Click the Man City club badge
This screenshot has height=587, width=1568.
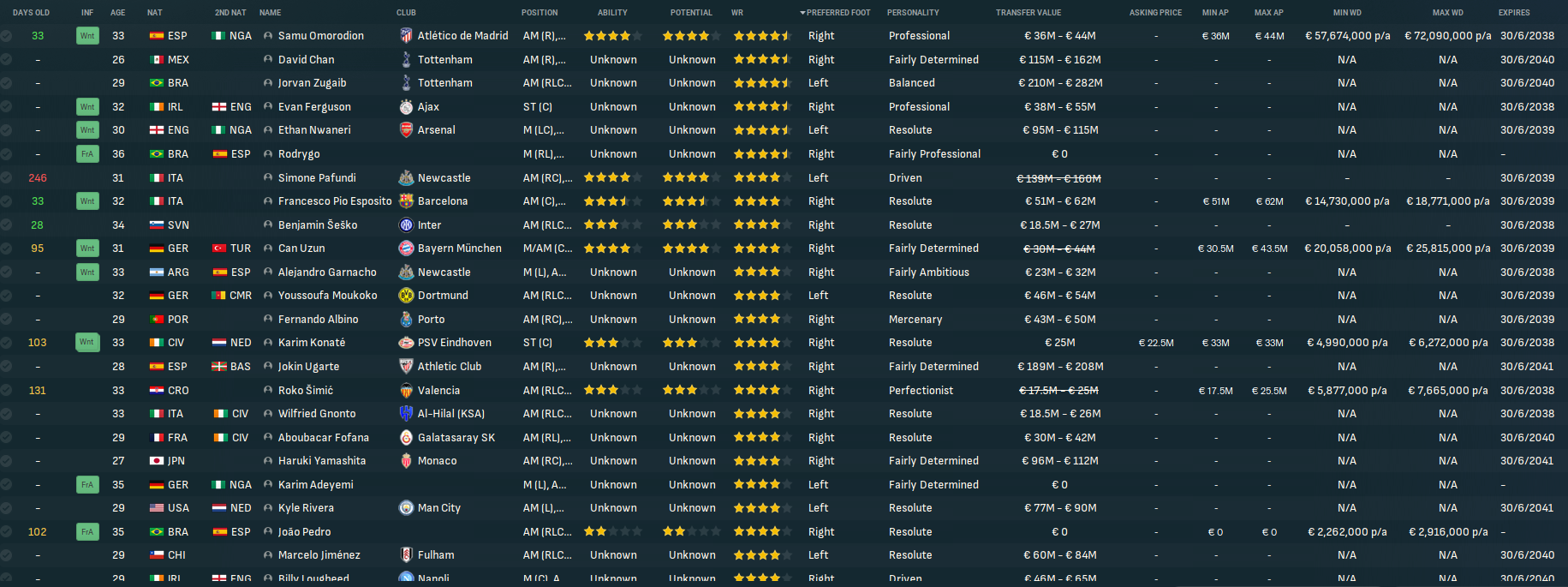coord(406,508)
